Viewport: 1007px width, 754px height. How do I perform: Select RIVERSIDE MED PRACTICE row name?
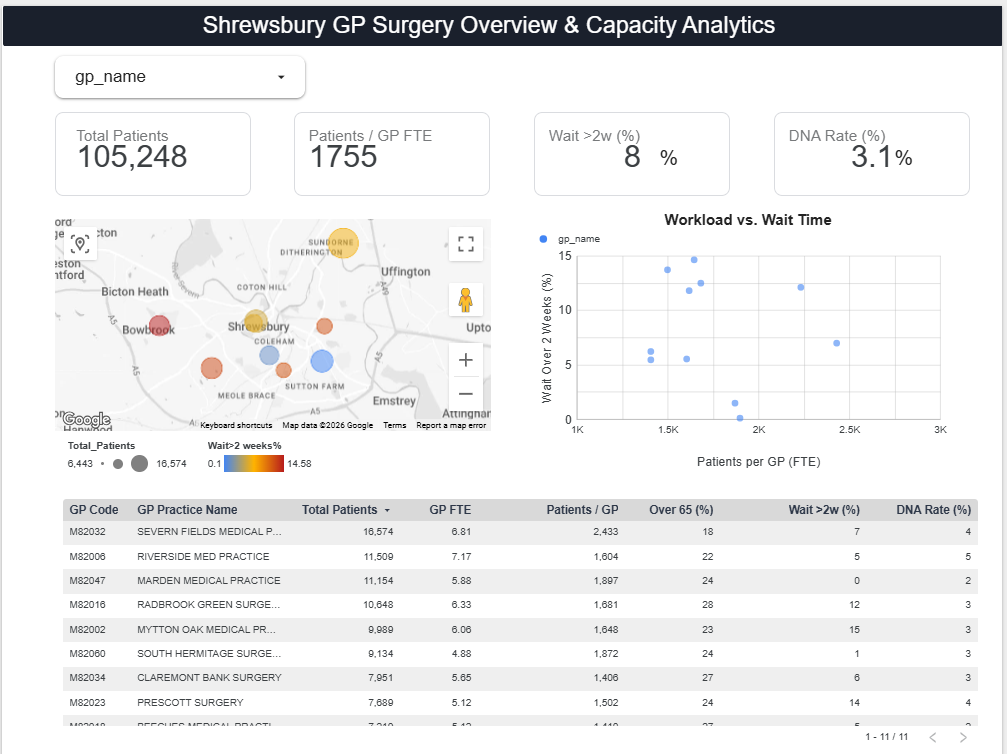click(x=203, y=557)
